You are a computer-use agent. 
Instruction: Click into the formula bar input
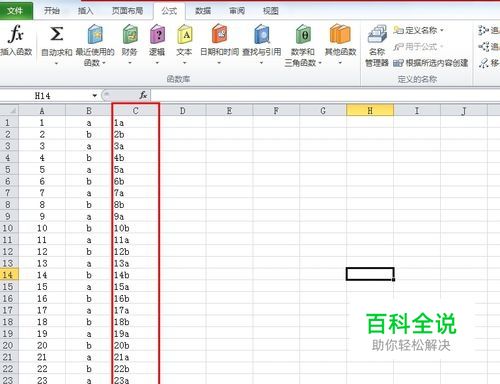325,96
